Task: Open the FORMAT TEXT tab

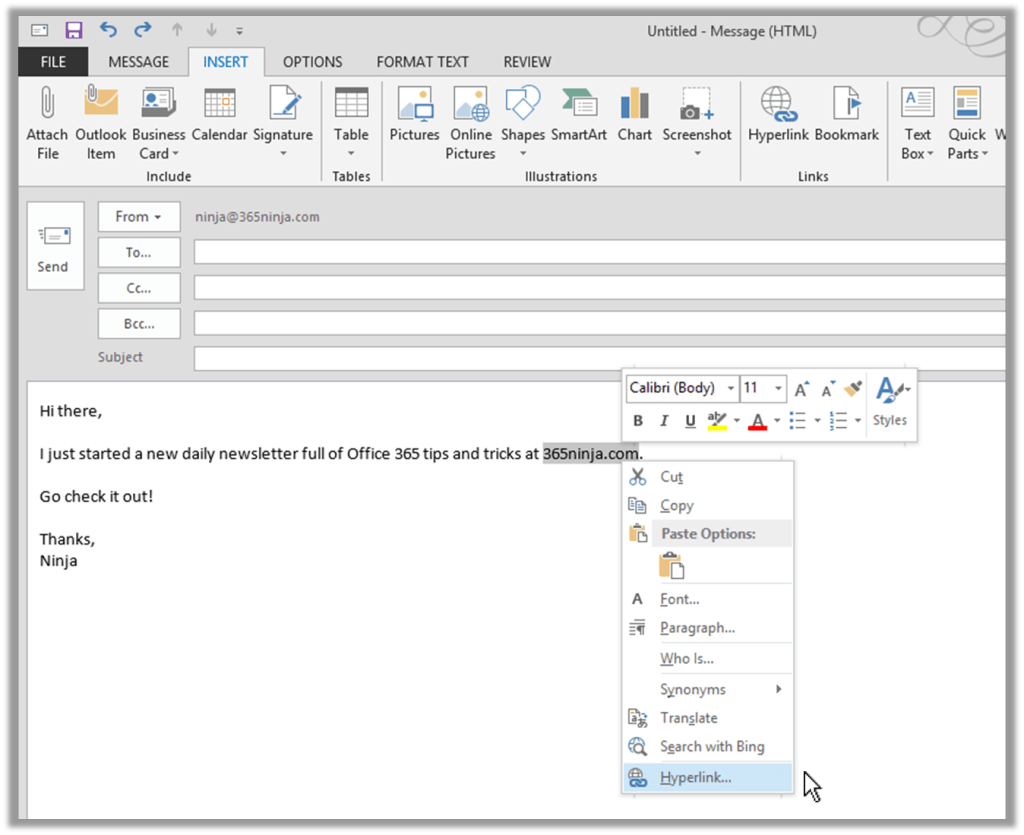Action: pos(423,62)
